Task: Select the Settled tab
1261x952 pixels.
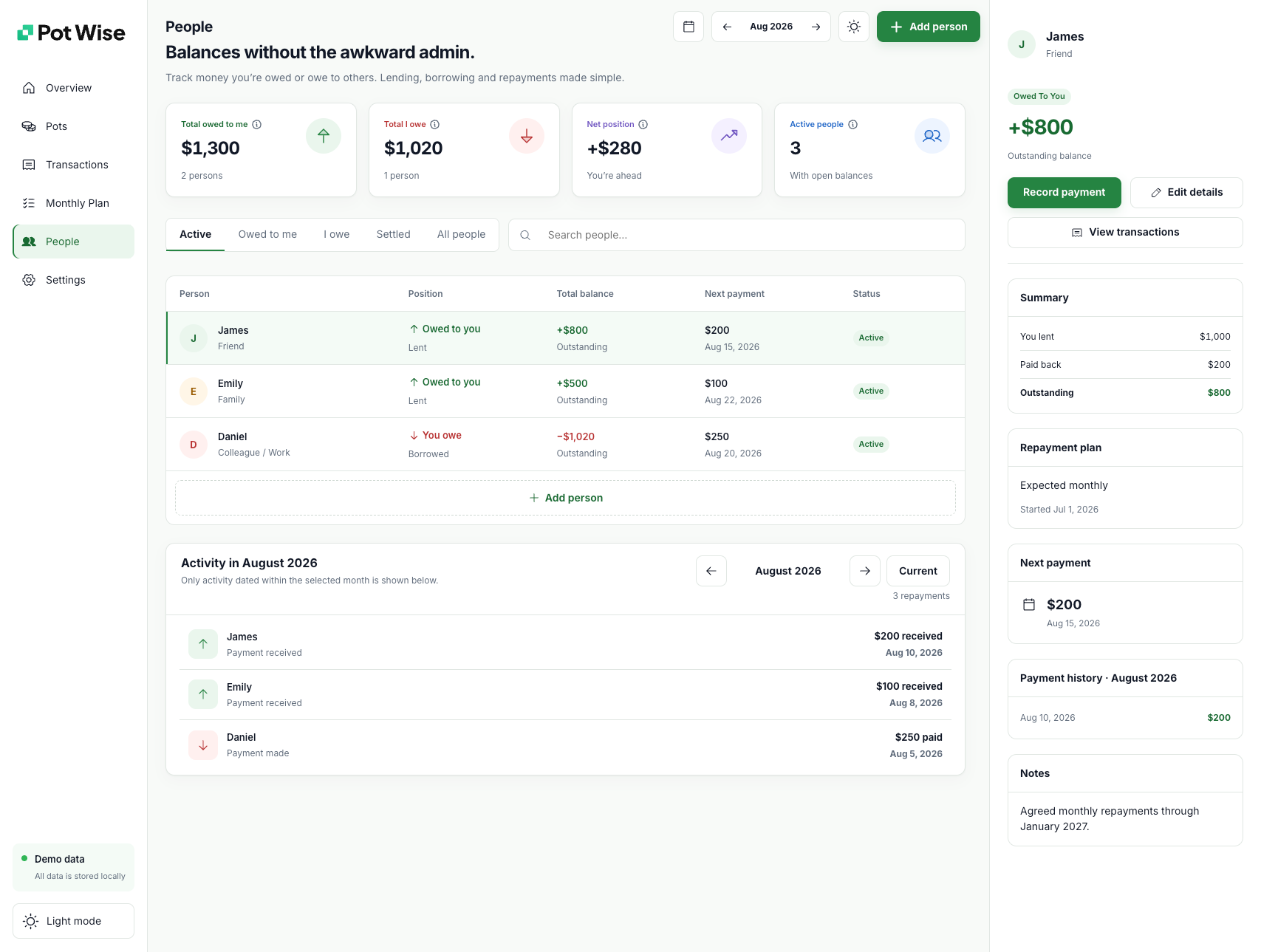Action: point(393,234)
